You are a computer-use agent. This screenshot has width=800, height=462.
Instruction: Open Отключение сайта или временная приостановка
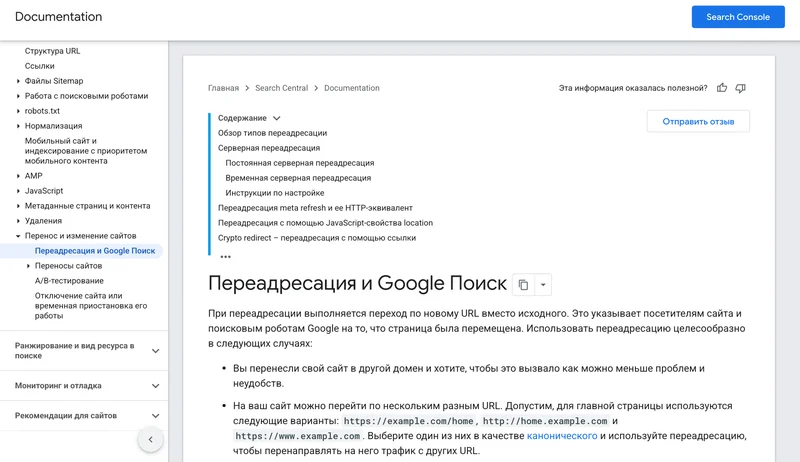pyautogui.click(x=91, y=305)
